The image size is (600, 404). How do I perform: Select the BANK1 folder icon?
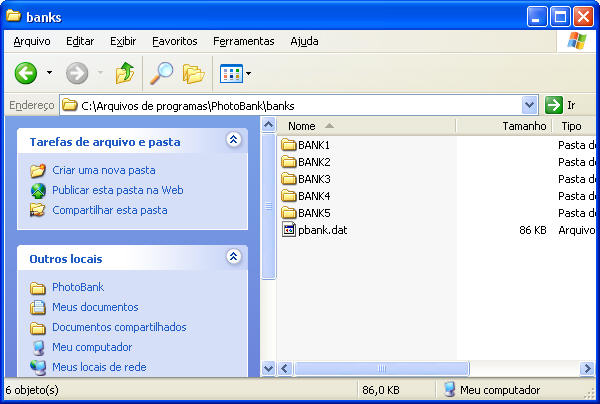[x=289, y=145]
